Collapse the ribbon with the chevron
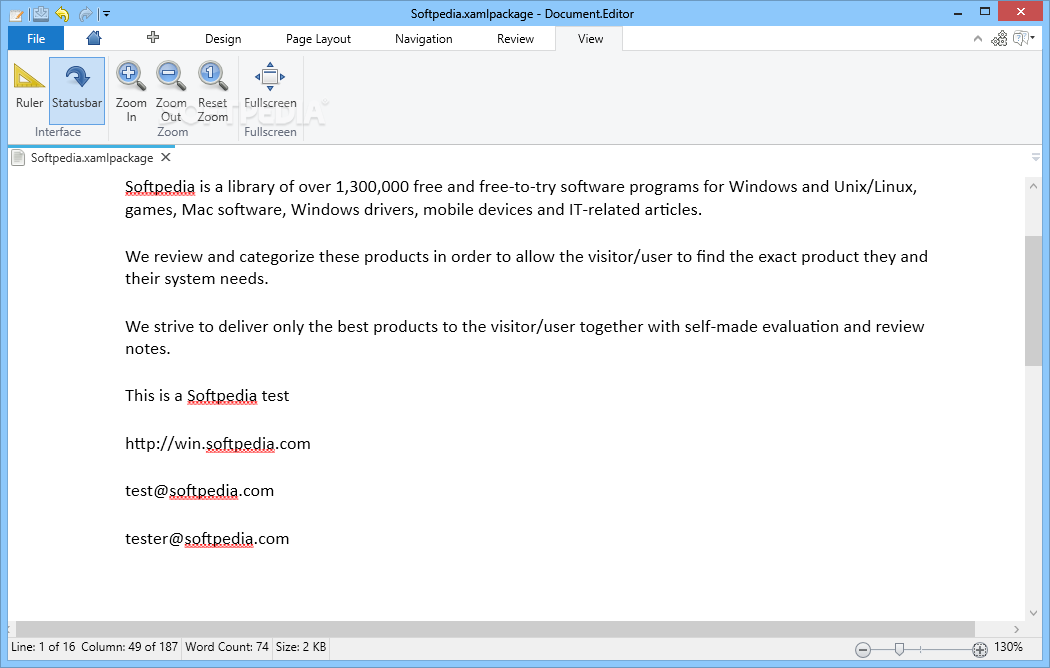 click(978, 39)
